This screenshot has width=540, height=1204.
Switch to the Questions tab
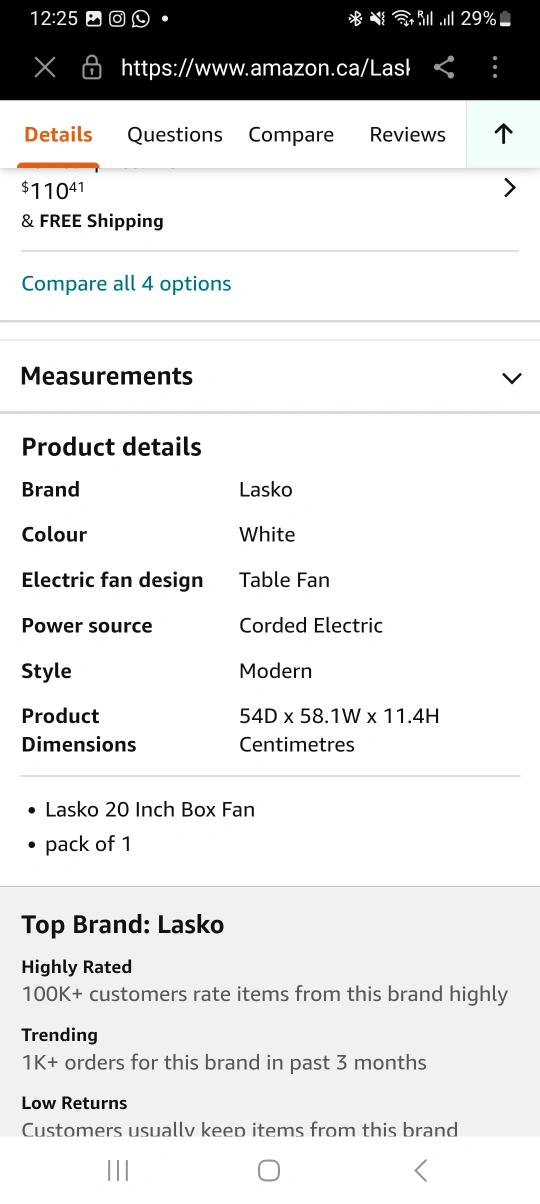tap(175, 135)
